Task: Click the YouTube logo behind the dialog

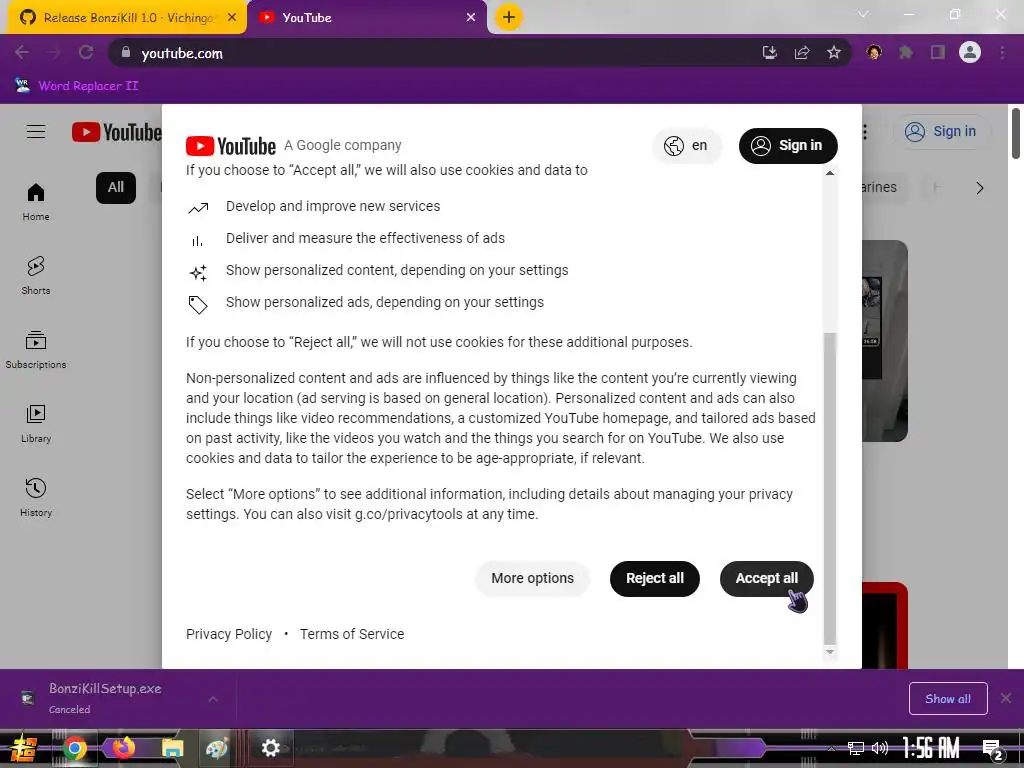Action: (x=116, y=132)
